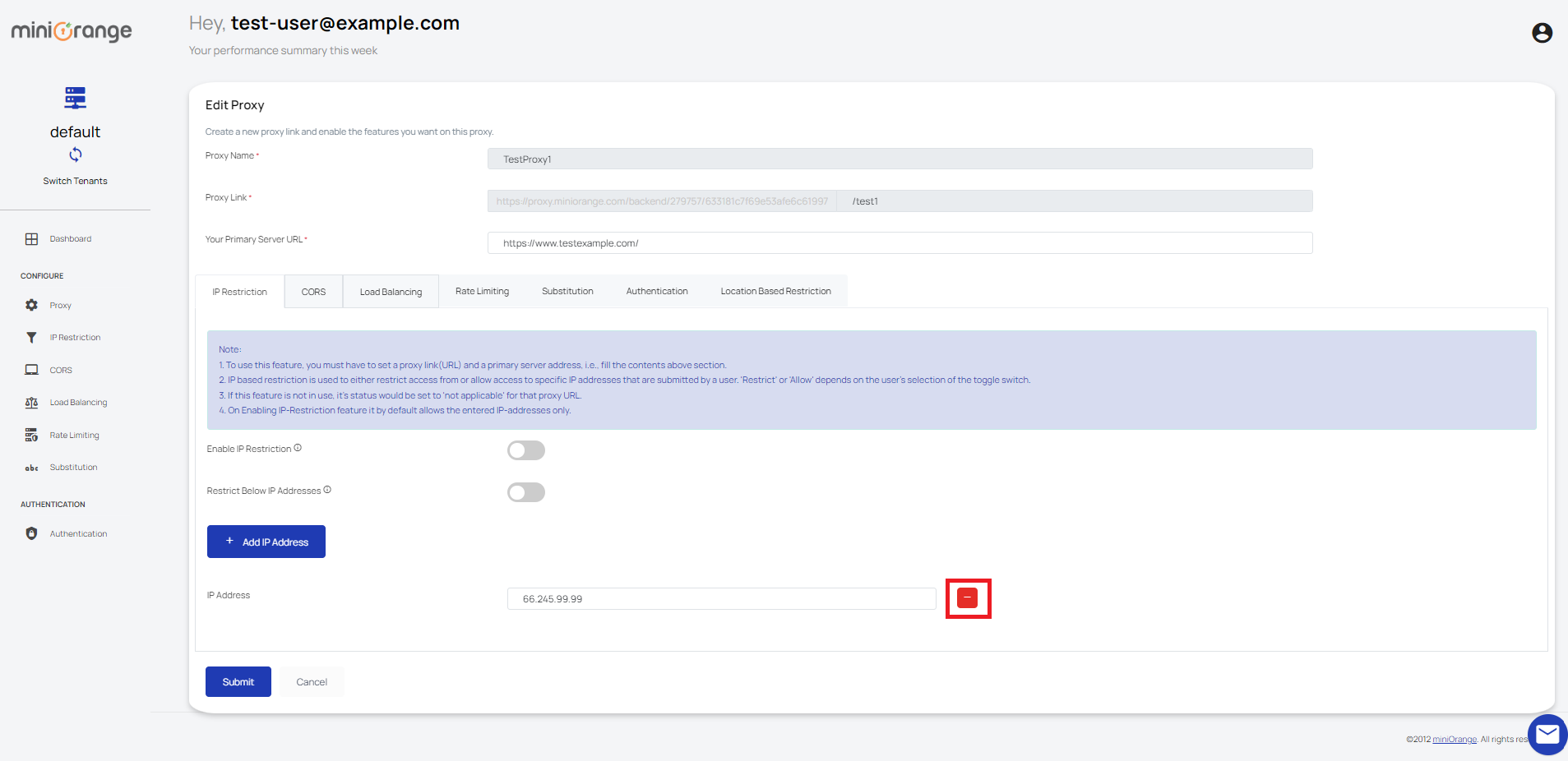Open the Location Based Restriction tab
1568x761 pixels.
(x=775, y=291)
